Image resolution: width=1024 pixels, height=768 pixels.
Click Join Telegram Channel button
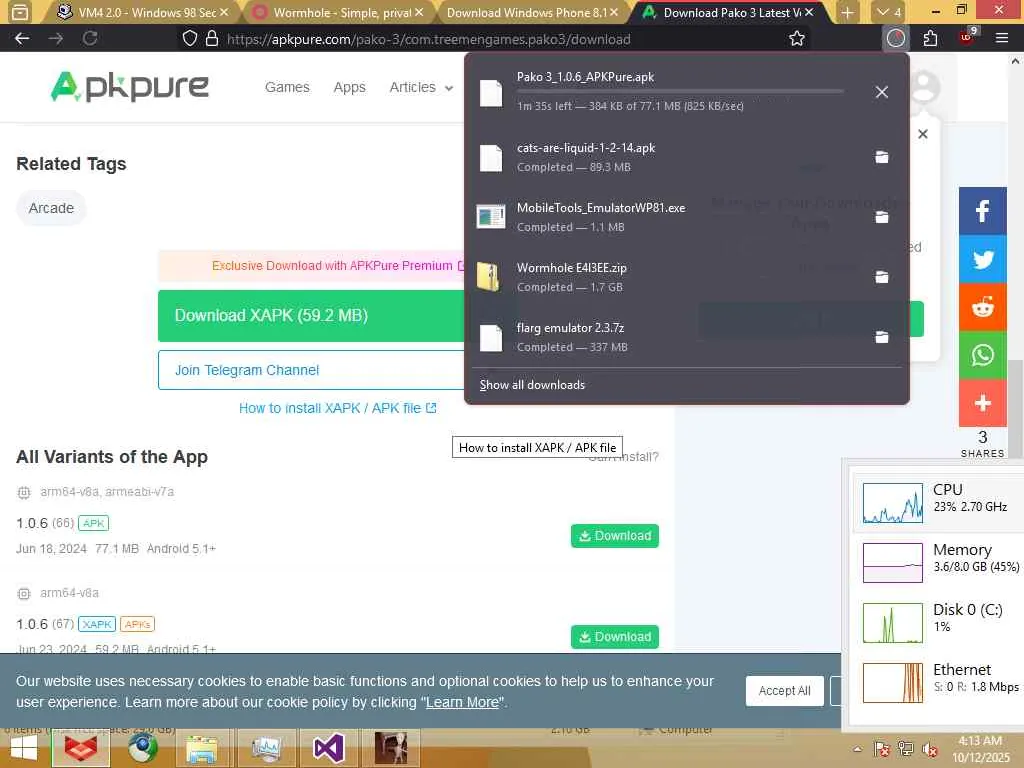tap(311, 370)
